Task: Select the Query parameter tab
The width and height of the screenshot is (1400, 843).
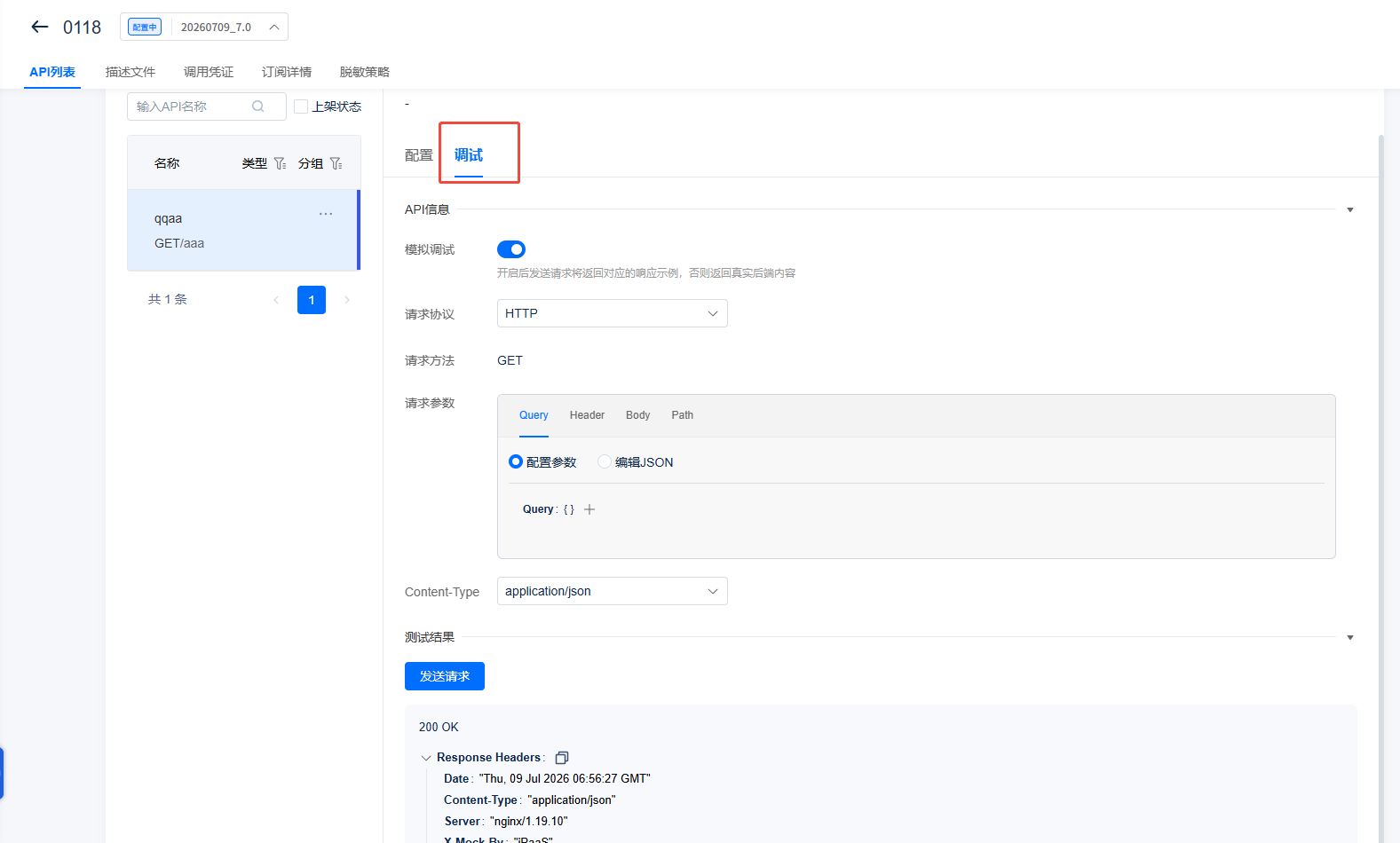Action: click(x=534, y=415)
